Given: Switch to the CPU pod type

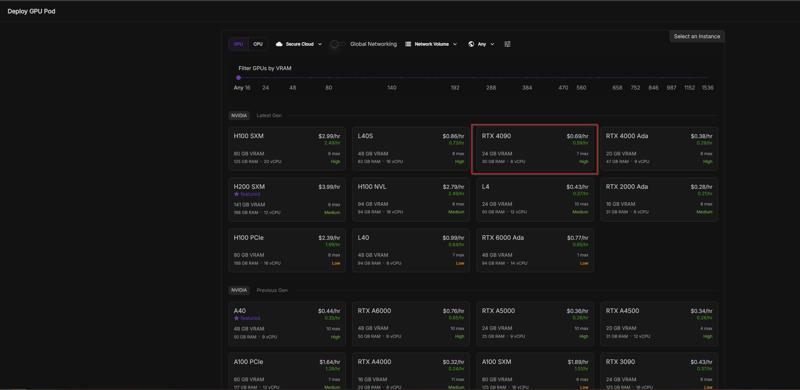Looking at the screenshot, I should tap(258, 44).
